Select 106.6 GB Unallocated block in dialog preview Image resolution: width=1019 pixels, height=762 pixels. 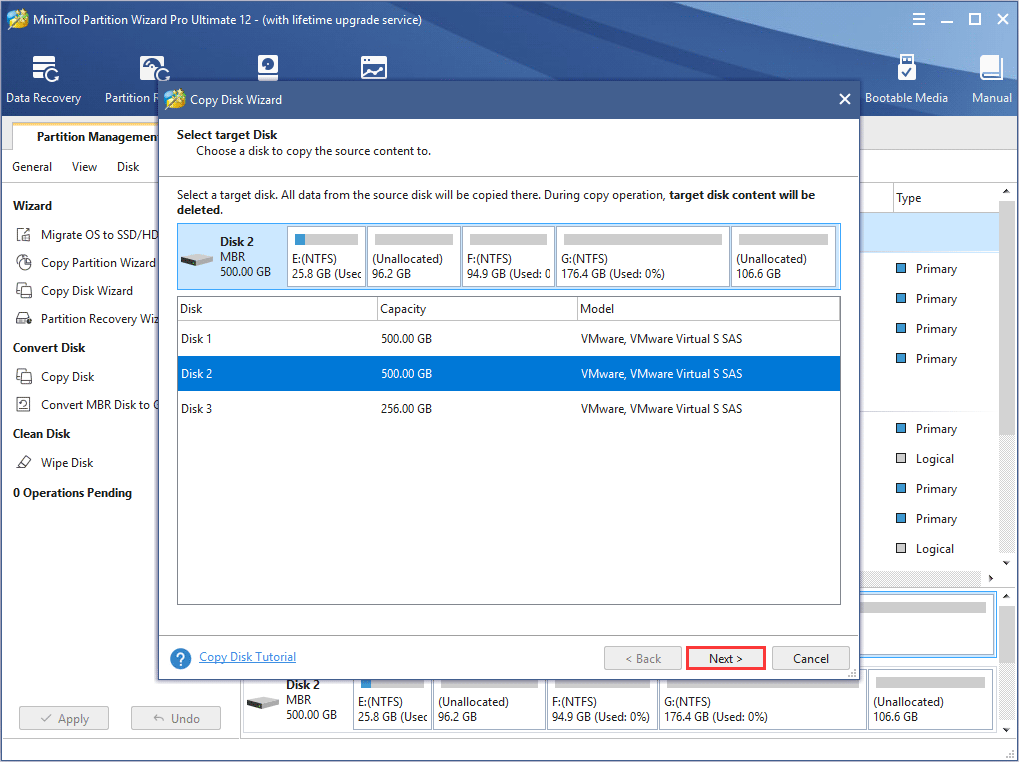pyautogui.click(x=783, y=257)
